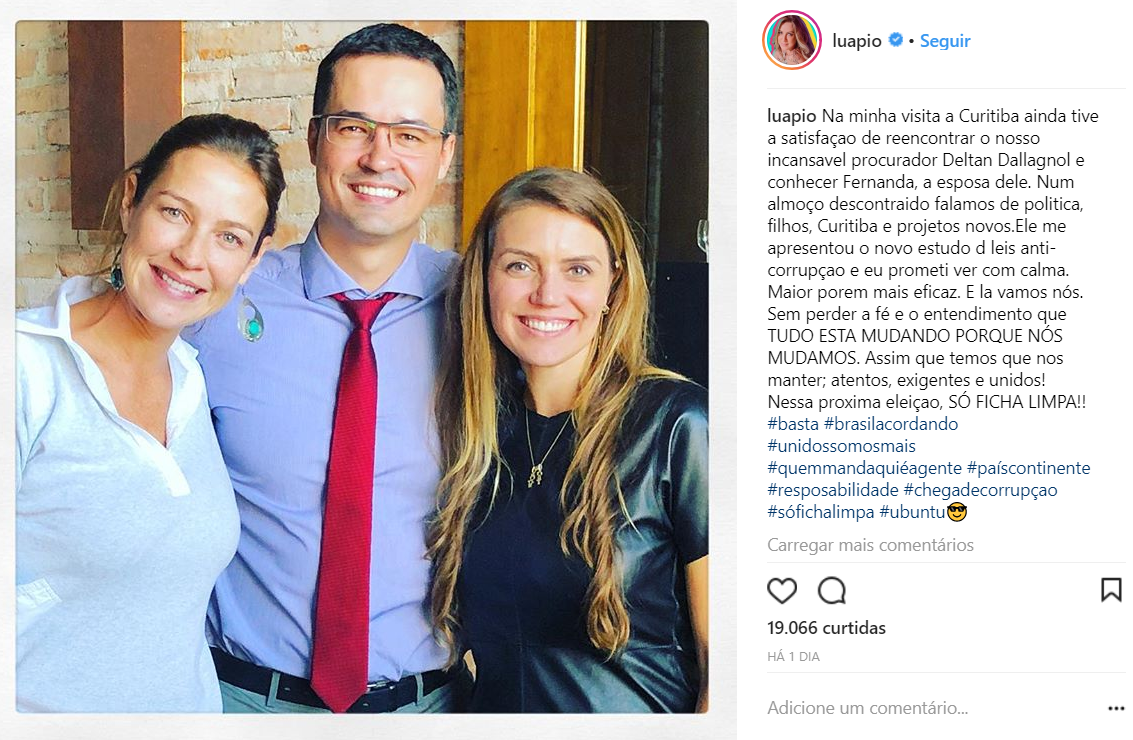Follow the account using Seguir

tap(944, 41)
